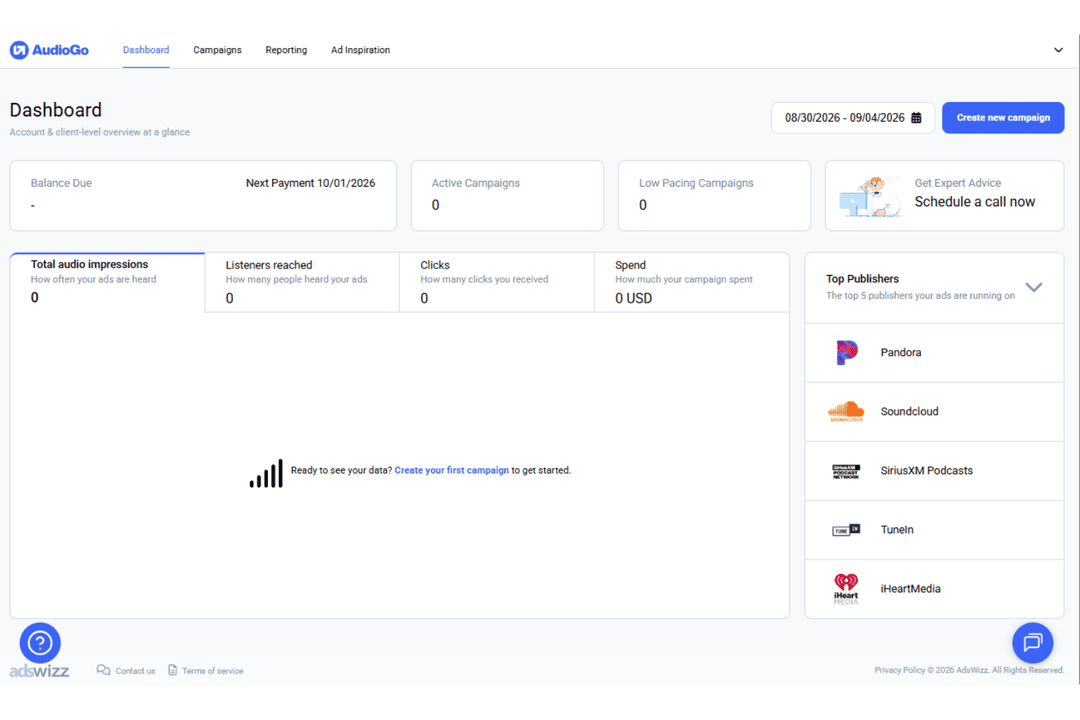1080x720 pixels.
Task: Open the Ad Inspiration tab
Action: (x=360, y=50)
